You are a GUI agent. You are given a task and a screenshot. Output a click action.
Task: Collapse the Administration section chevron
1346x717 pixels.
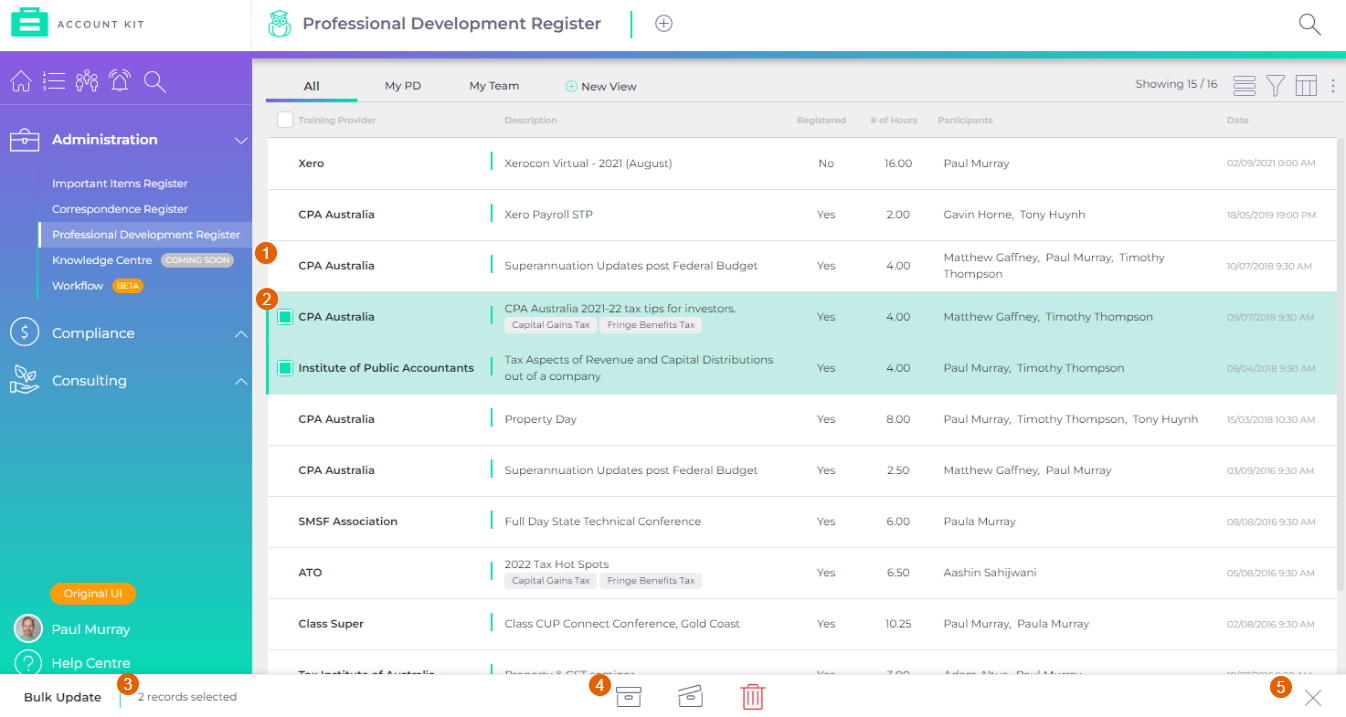tap(241, 141)
